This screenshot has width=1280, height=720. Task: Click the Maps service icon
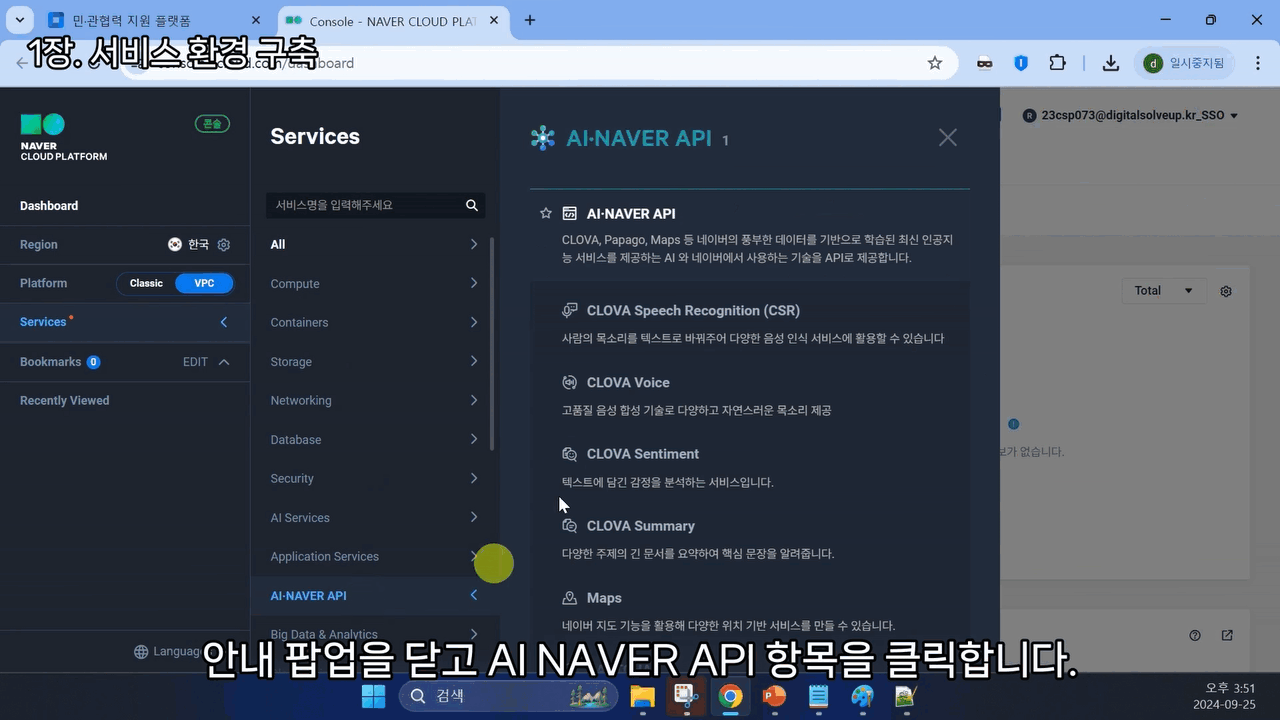[x=570, y=598]
